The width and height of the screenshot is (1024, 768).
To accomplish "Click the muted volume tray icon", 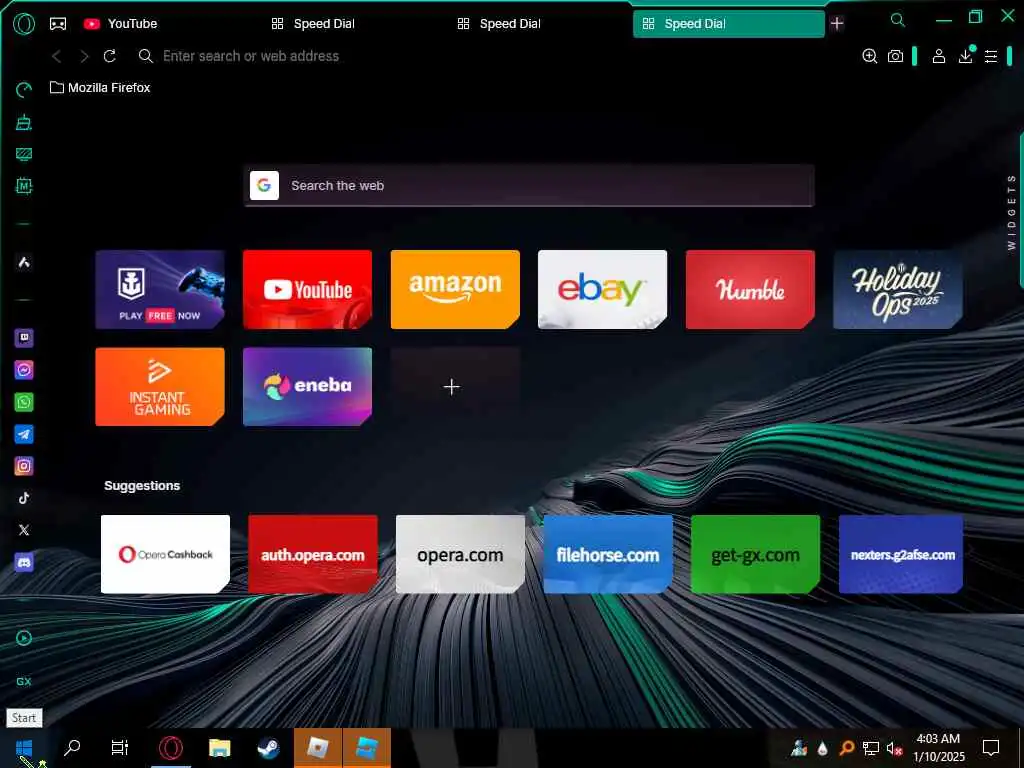I will pyautogui.click(x=894, y=748).
